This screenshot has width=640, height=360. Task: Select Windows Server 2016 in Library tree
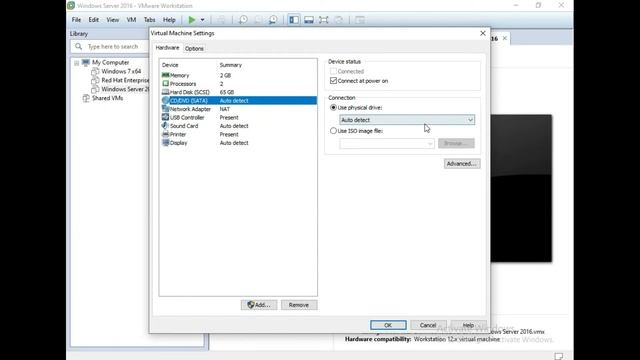[x=125, y=89]
